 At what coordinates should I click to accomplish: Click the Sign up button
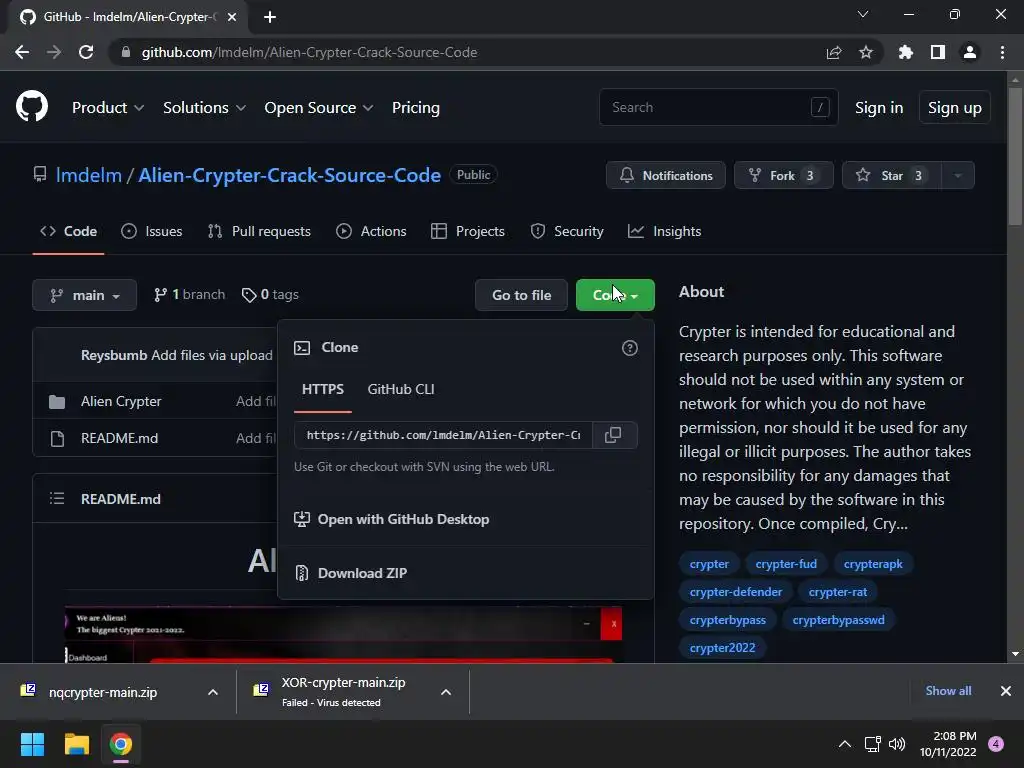(x=954, y=108)
